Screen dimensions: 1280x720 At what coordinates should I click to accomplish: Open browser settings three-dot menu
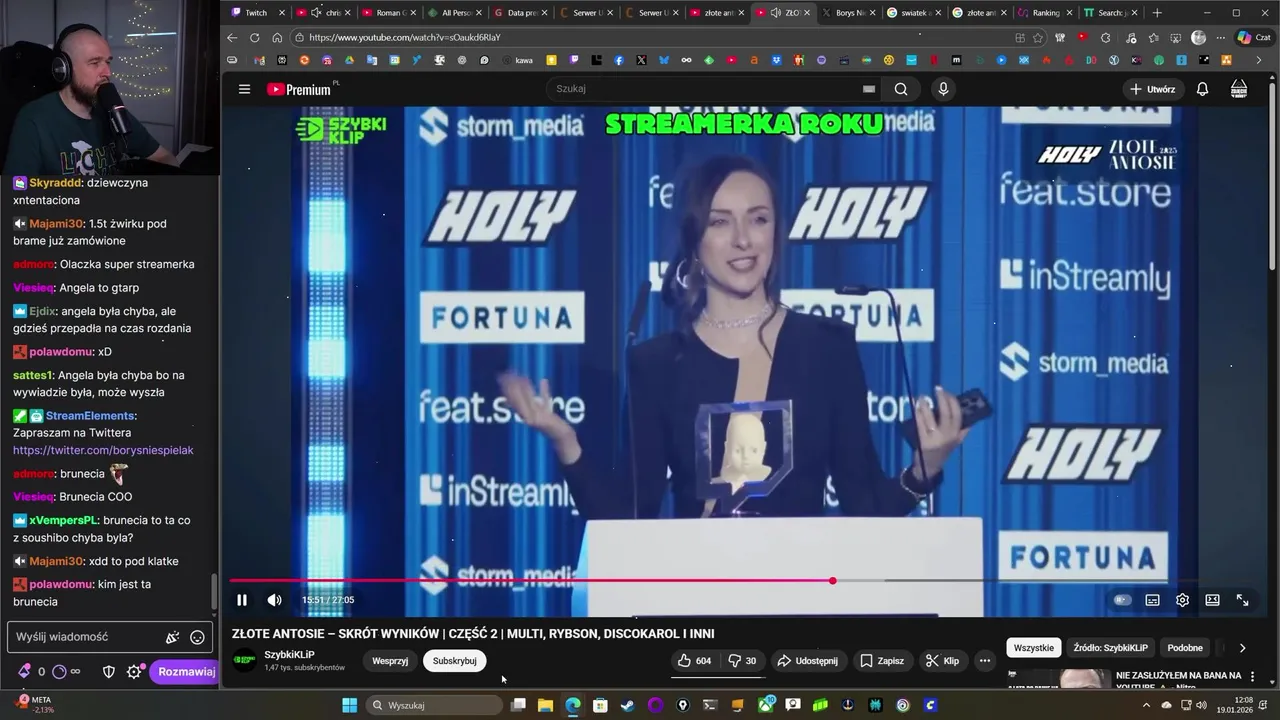pyautogui.click(x=1223, y=38)
